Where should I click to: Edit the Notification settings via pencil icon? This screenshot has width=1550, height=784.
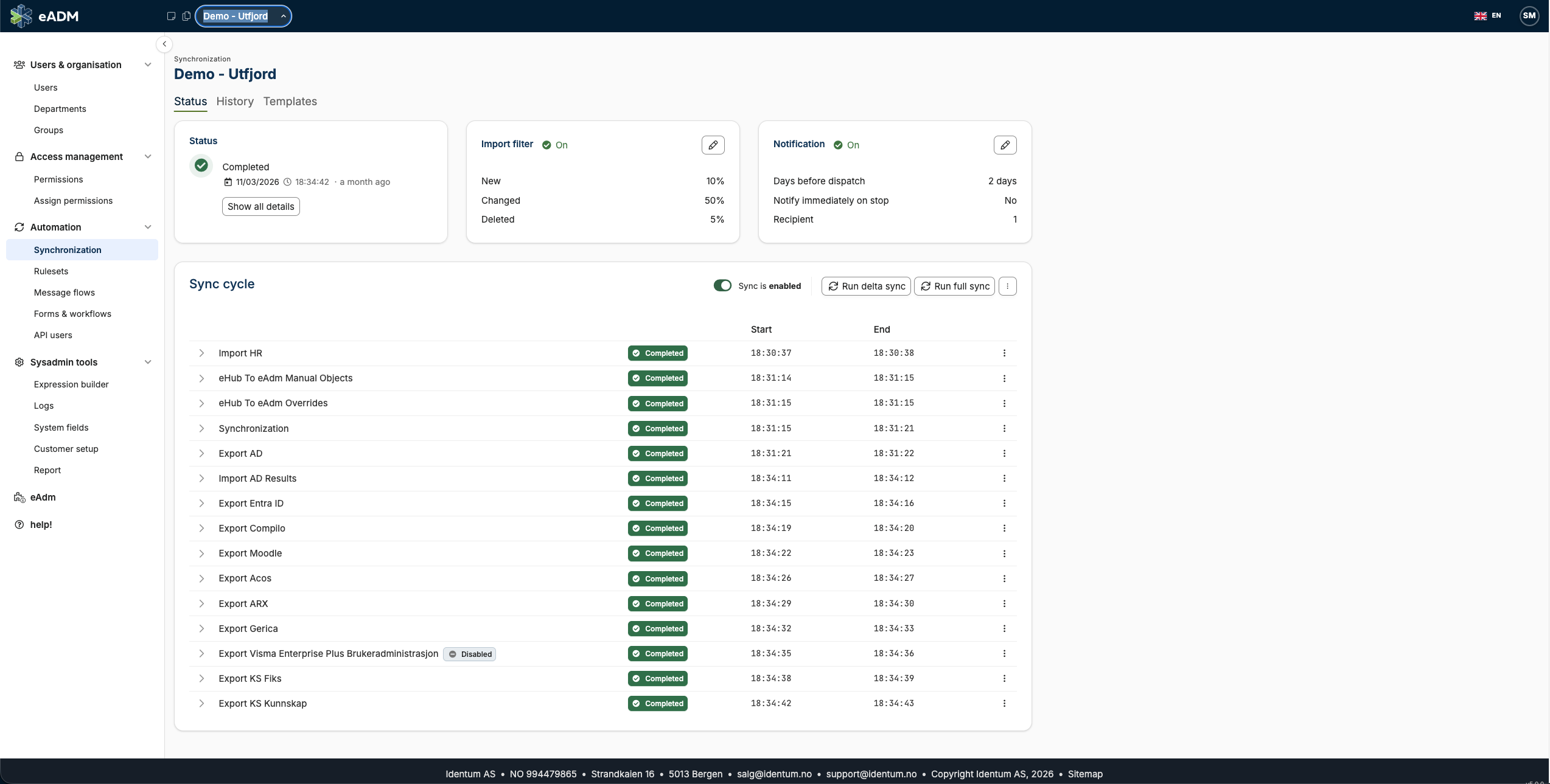[x=1005, y=145]
